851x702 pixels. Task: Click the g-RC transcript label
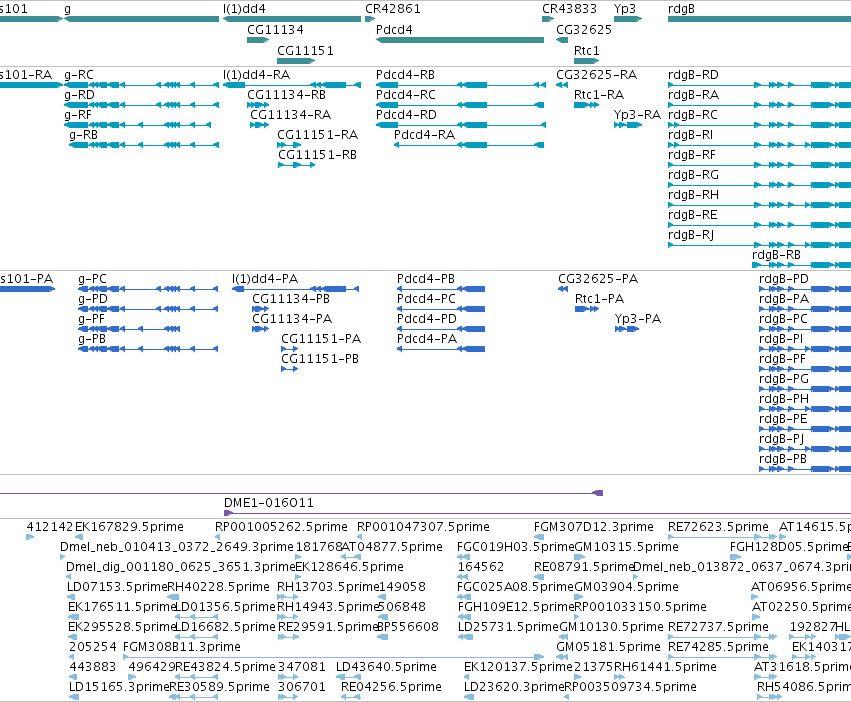pos(79,74)
